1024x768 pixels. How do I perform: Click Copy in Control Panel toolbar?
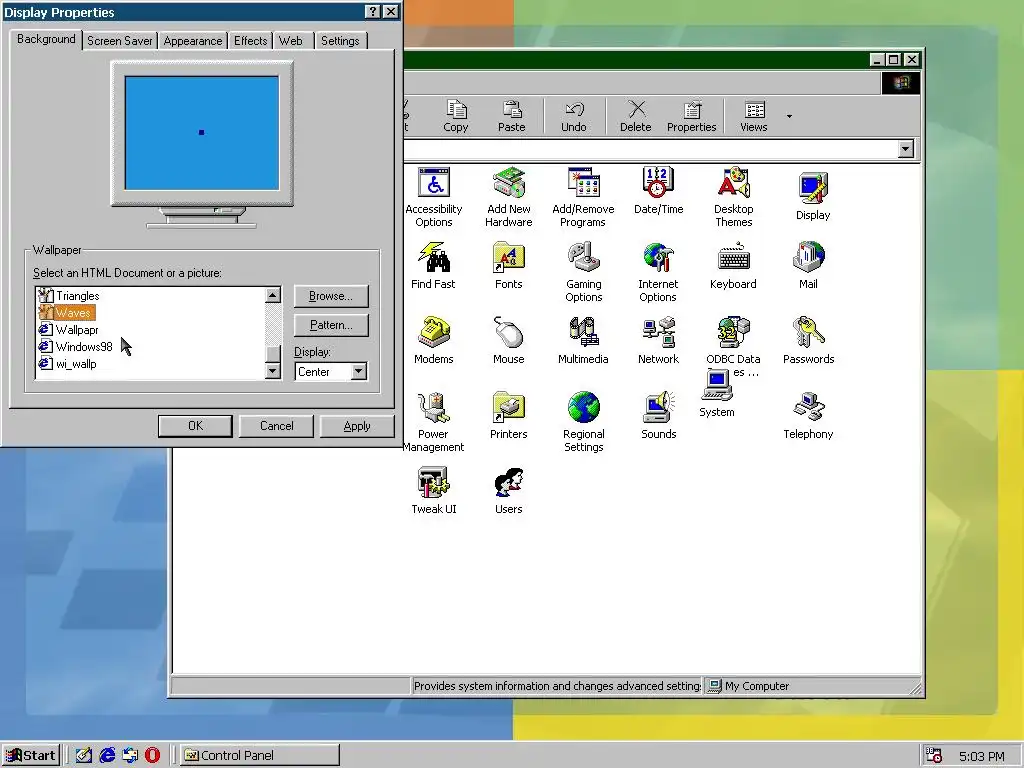coord(456,116)
